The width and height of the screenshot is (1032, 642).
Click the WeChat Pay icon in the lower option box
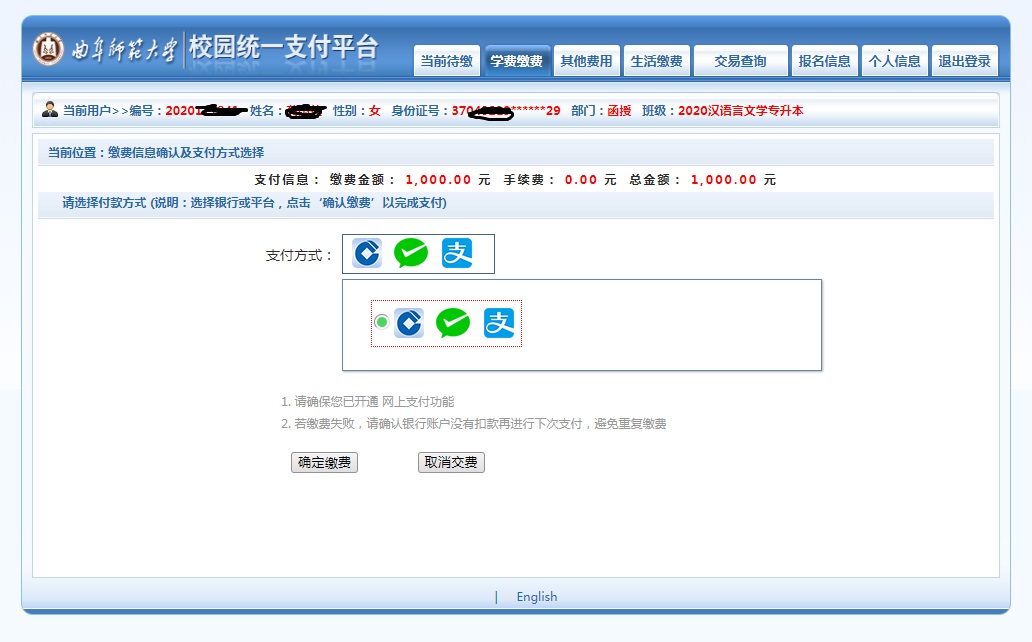coord(453,323)
